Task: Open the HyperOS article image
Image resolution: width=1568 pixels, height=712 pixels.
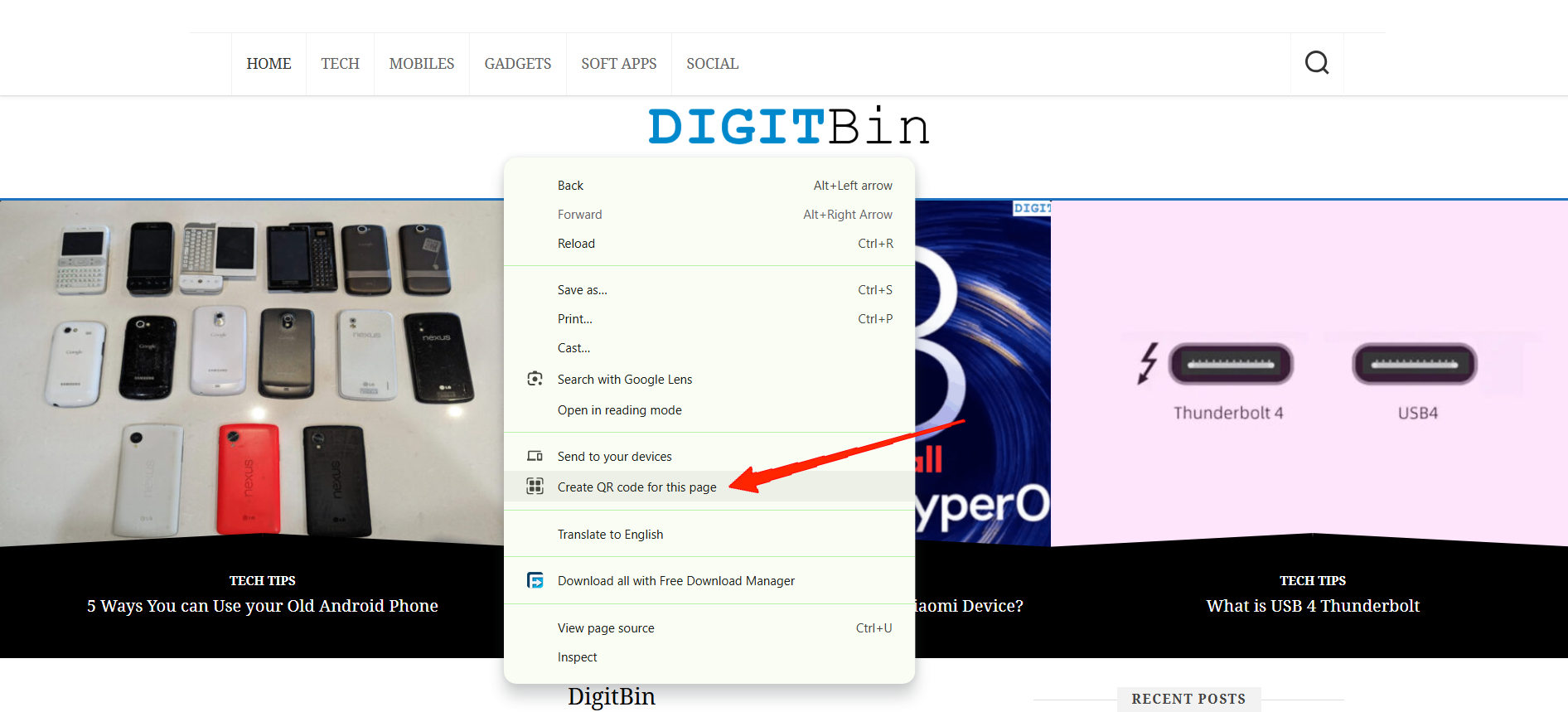Action: click(x=983, y=373)
